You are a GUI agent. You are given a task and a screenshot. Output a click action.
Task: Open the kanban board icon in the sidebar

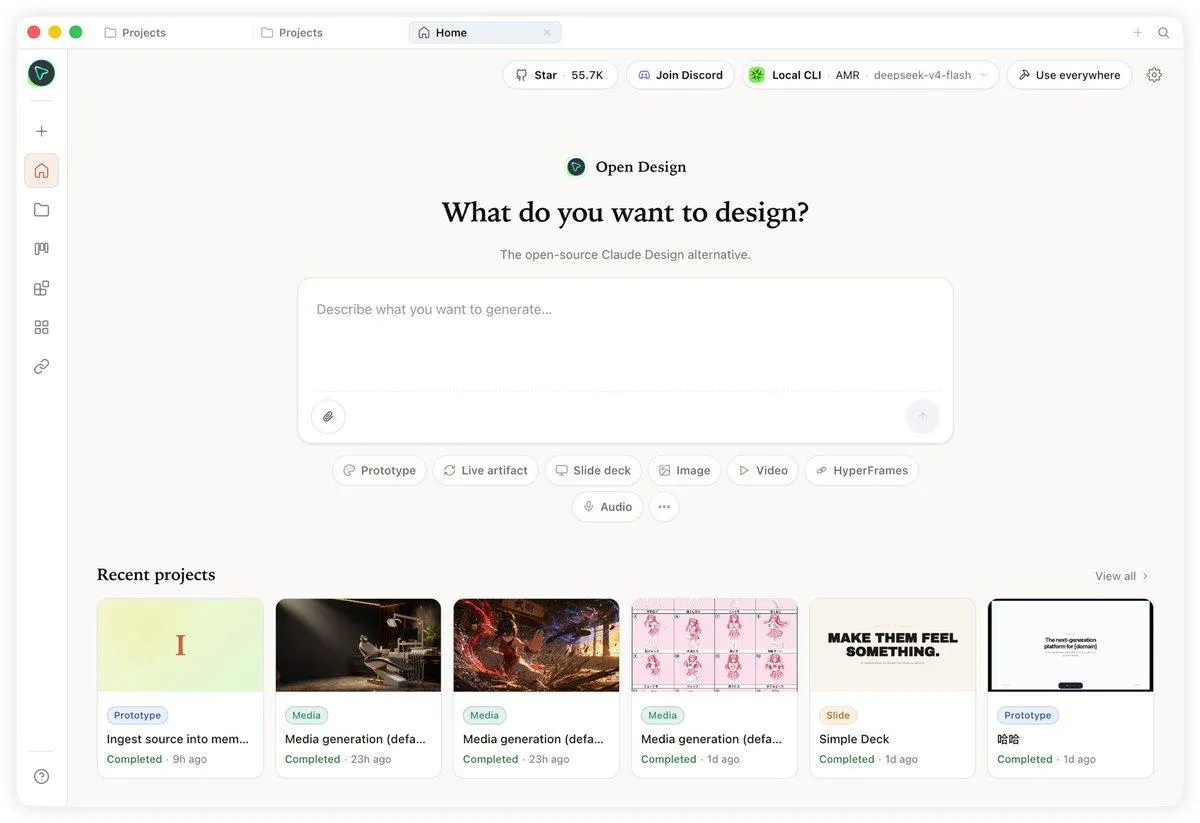tap(41, 249)
